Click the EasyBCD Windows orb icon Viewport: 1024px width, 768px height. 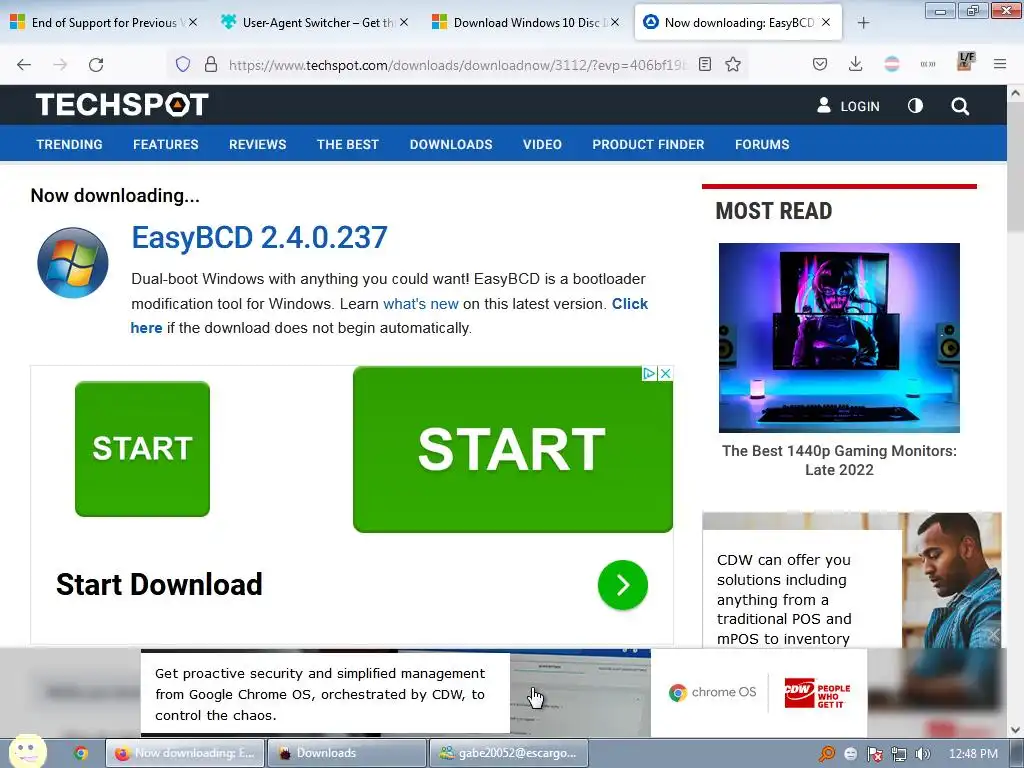pos(72,263)
